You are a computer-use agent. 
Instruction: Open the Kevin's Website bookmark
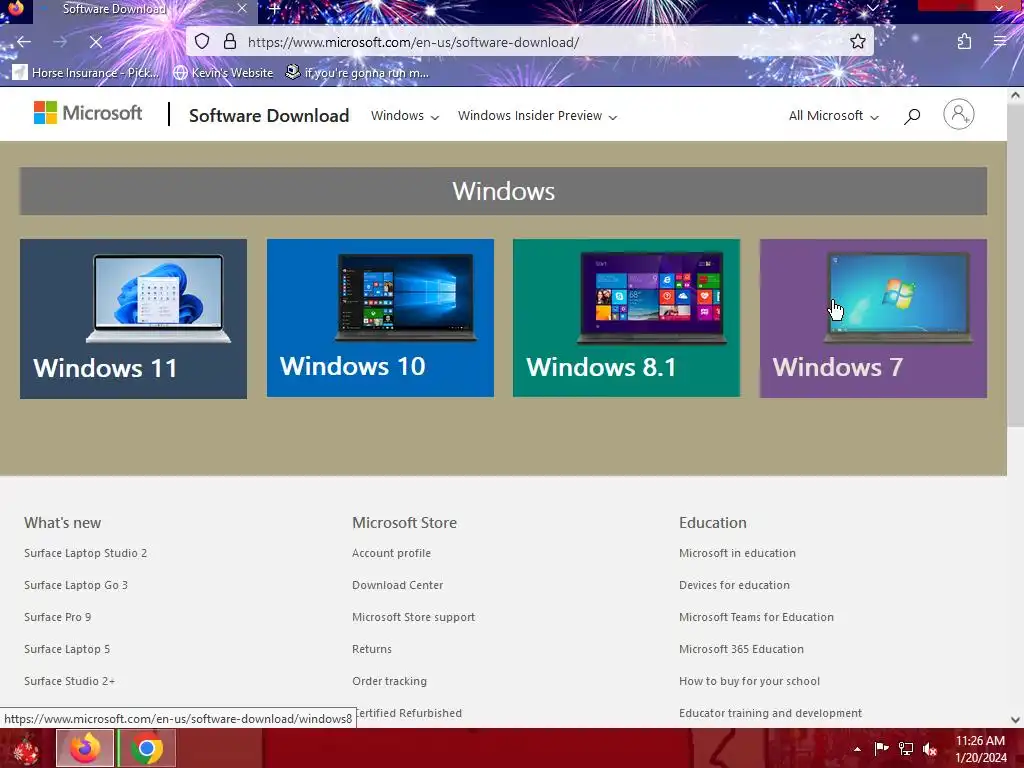tap(223, 72)
